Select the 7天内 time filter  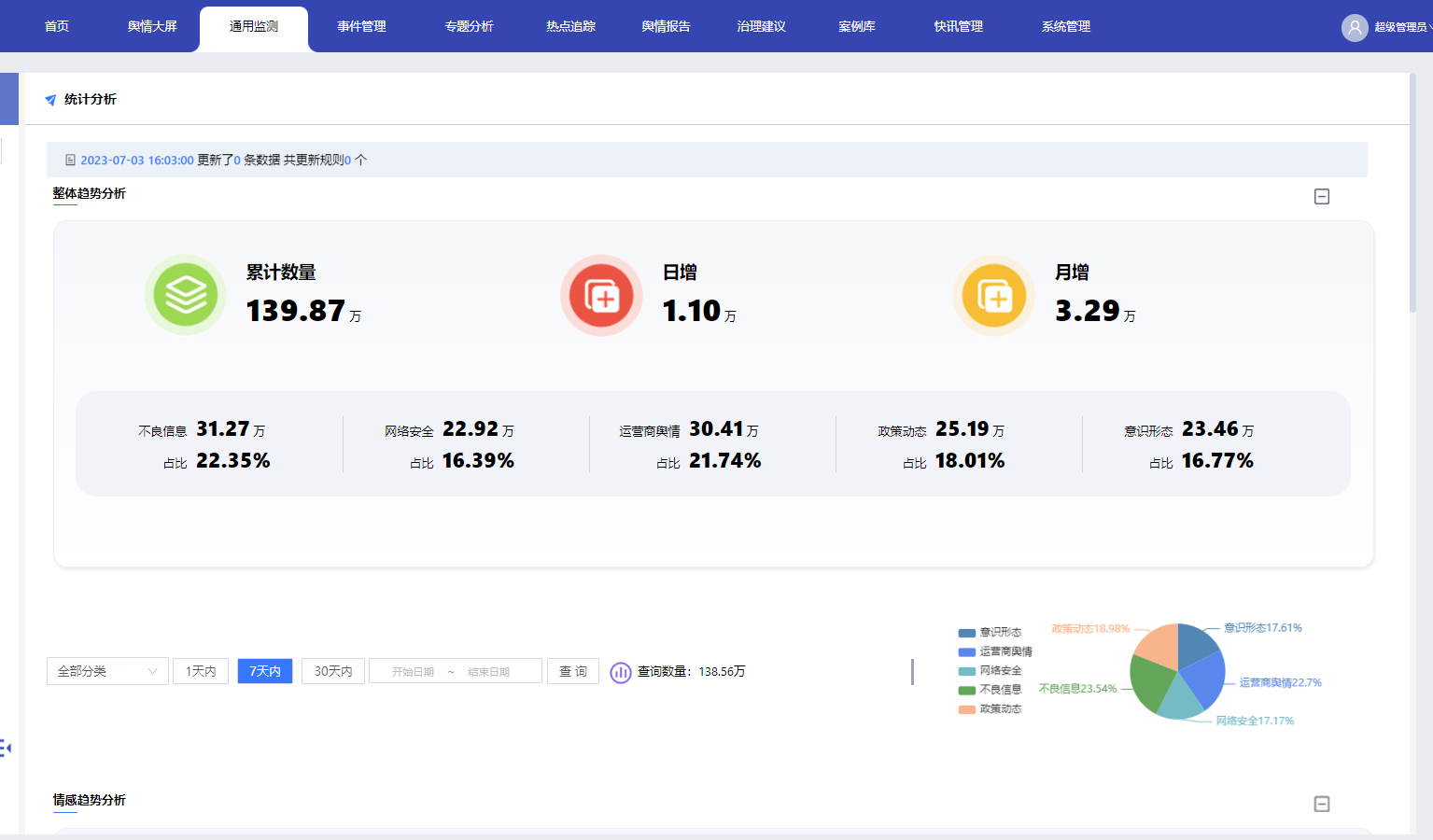click(265, 671)
